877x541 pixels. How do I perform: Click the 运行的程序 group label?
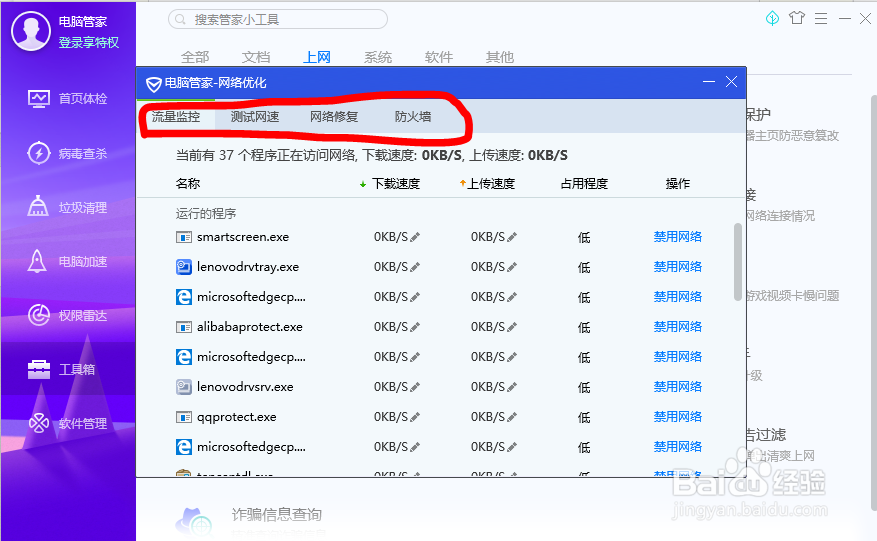tap(206, 213)
